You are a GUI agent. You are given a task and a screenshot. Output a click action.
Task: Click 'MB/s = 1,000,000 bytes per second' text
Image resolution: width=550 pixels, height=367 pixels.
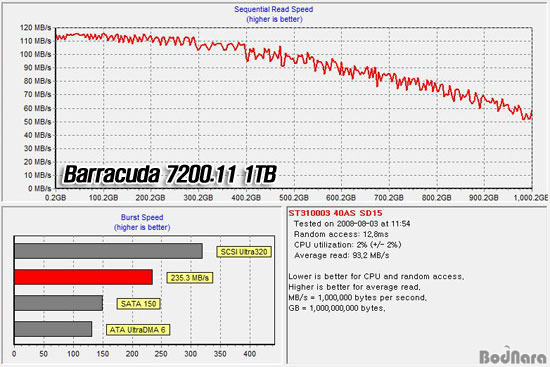pos(357,298)
